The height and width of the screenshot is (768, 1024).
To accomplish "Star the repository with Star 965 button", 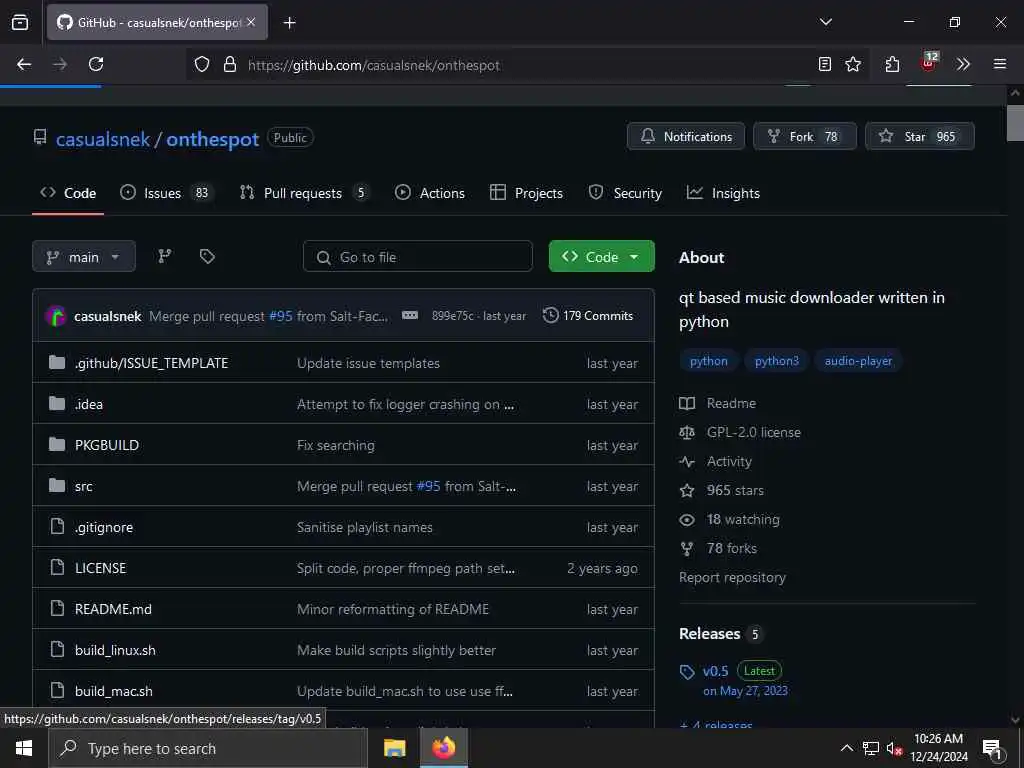I will pos(920,136).
